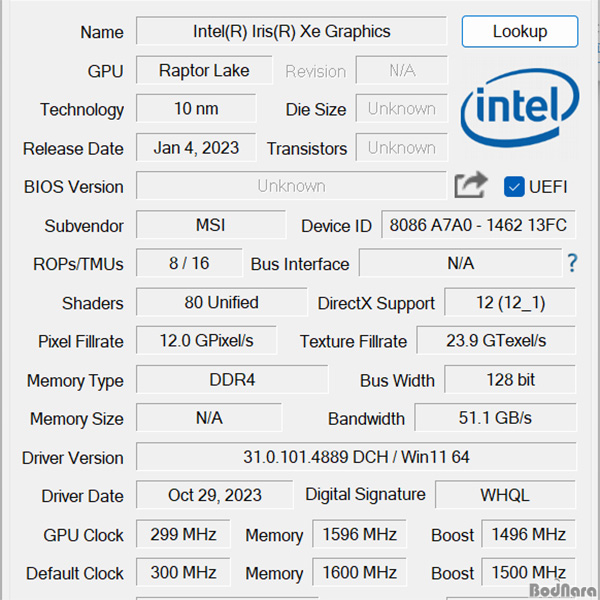Click the ROPs/TMUs value 8 / 16
Image resolution: width=600 pixels, height=600 pixels.
[x=189, y=263]
